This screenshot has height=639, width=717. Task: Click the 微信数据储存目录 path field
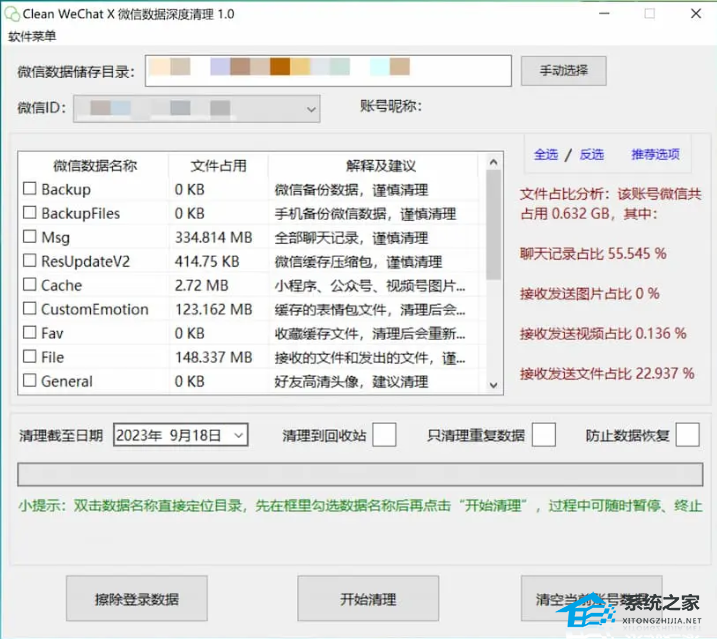click(x=329, y=71)
